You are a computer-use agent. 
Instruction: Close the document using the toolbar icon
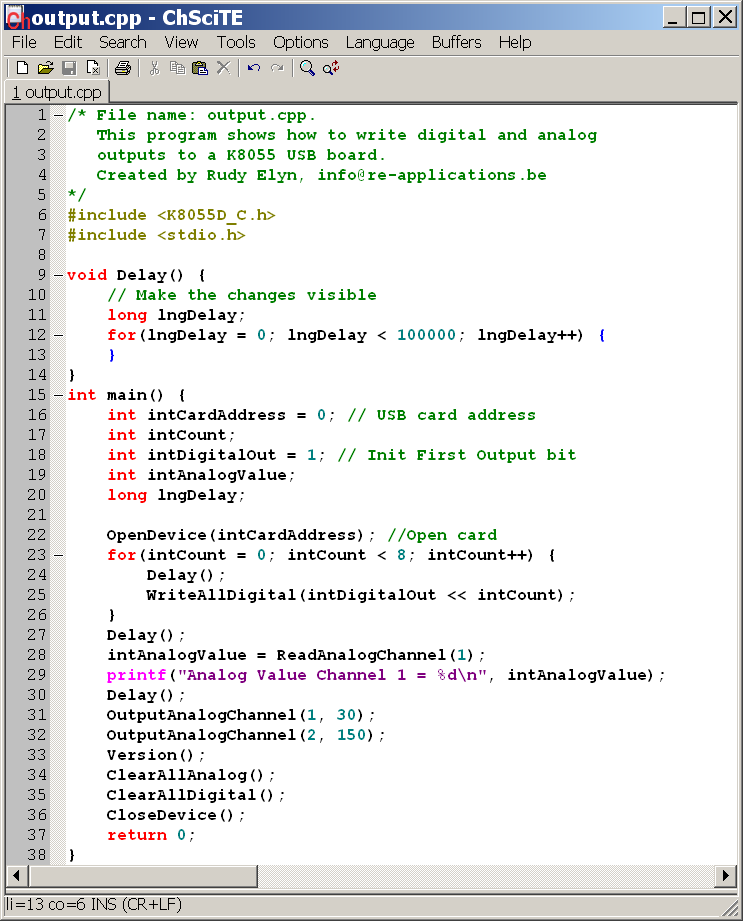tap(93, 68)
